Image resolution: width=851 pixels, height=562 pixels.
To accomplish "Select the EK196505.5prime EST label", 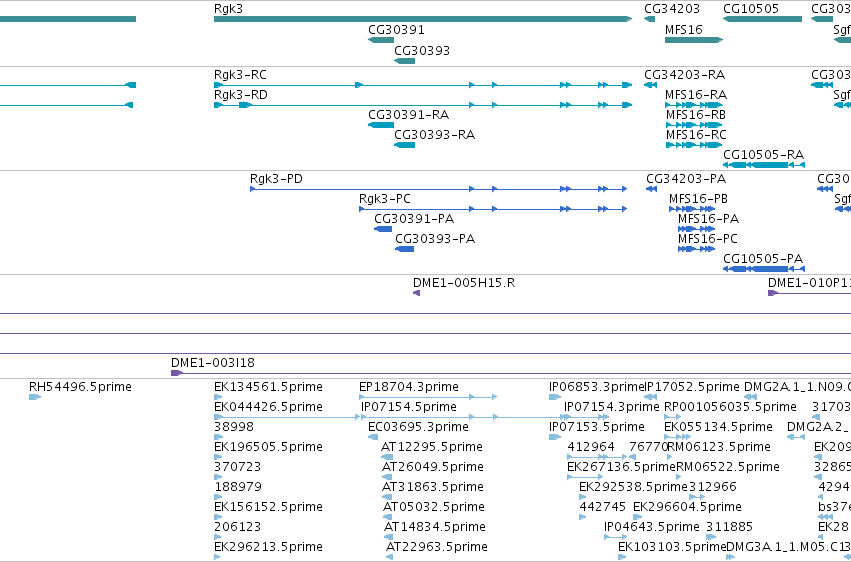I will click(x=268, y=448).
